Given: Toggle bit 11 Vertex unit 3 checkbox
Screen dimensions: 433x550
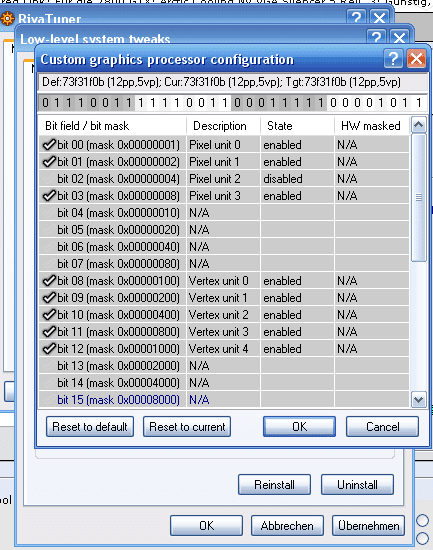Looking at the screenshot, I should coord(49,331).
